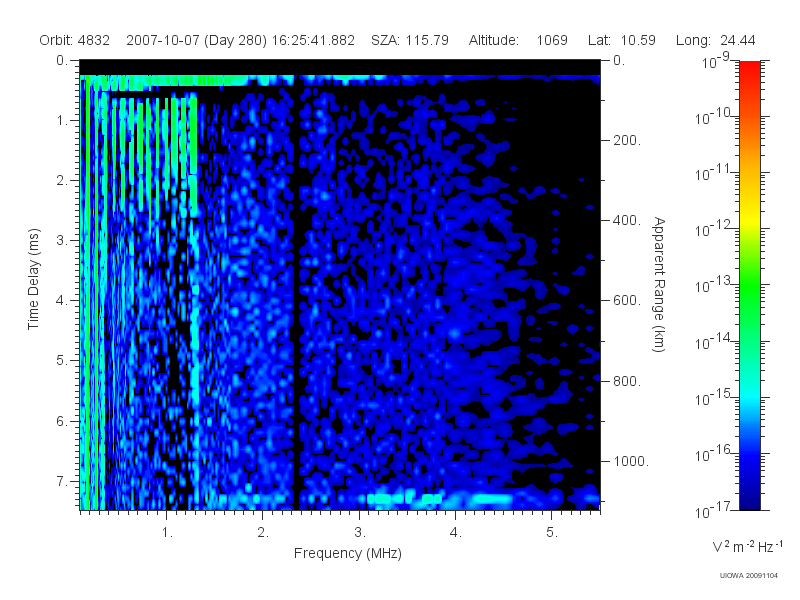Click the date "2007-10-07 (Day 280)" text
Viewport: 800px width, 600px height.
(x=196, y=40)
